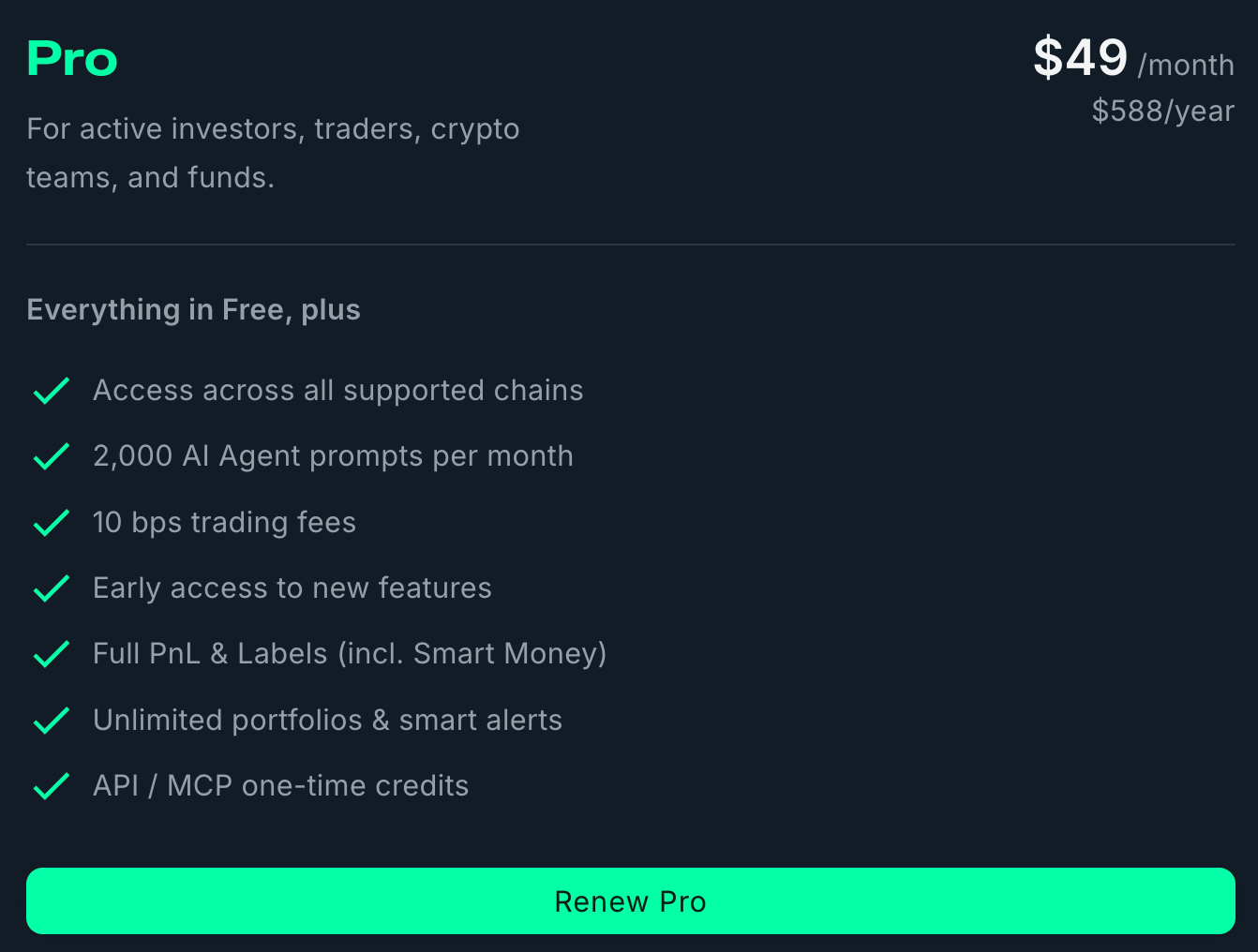Click the Pro plan description paragraph
Viewport: 1258px width, 952px height.
[x=272, y=153]
